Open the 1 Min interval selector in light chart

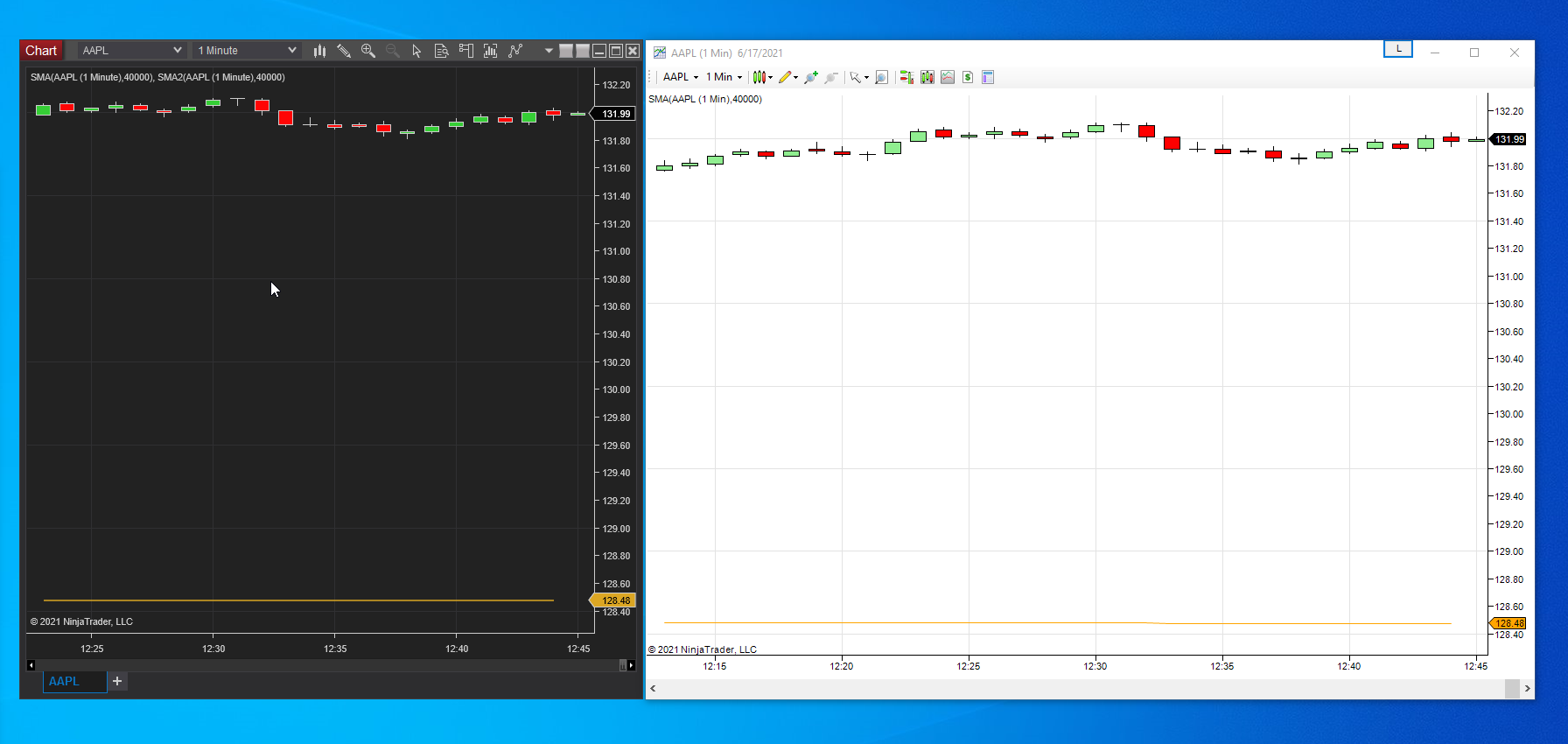pyautogui.click(x=724, y=77)
